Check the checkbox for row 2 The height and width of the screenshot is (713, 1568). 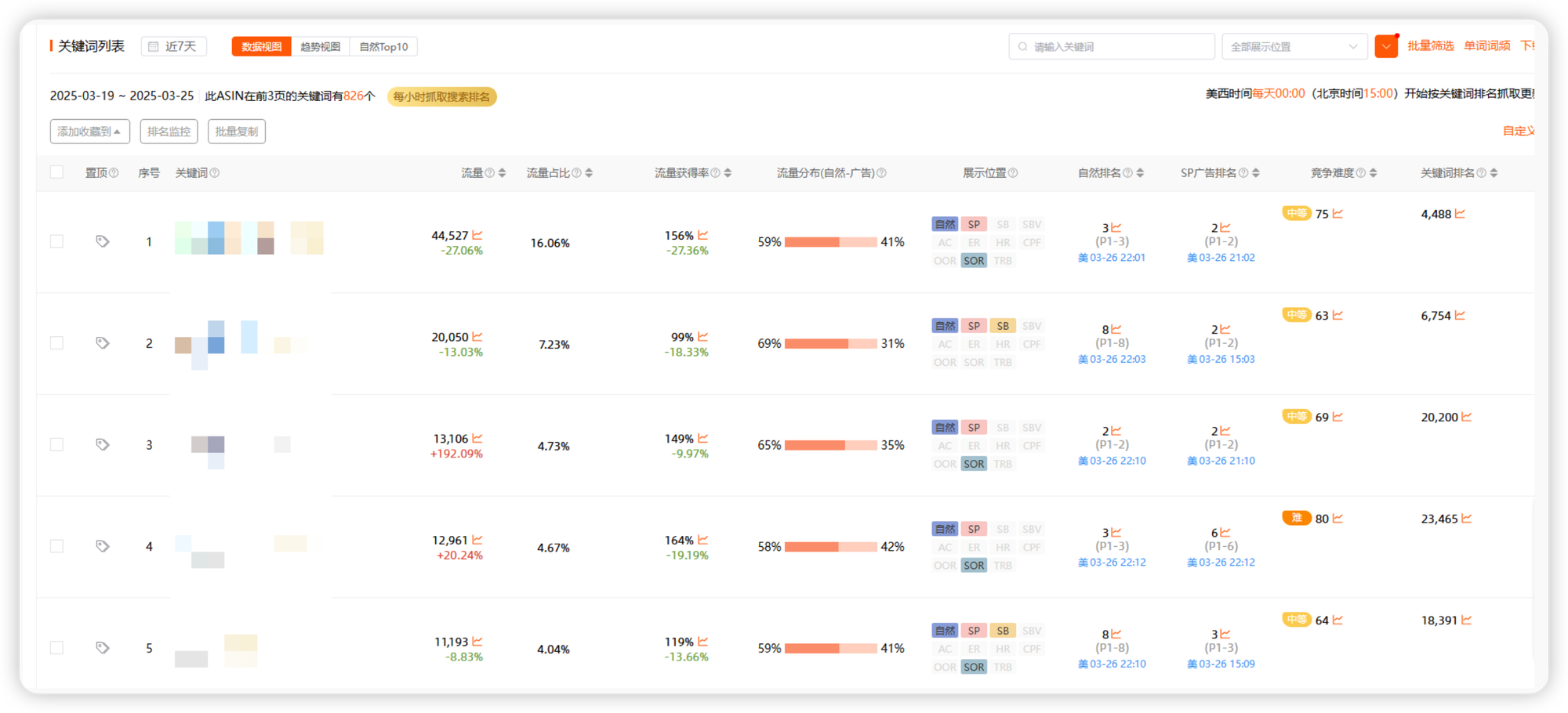pyautogui.click(x=56, y=343)
